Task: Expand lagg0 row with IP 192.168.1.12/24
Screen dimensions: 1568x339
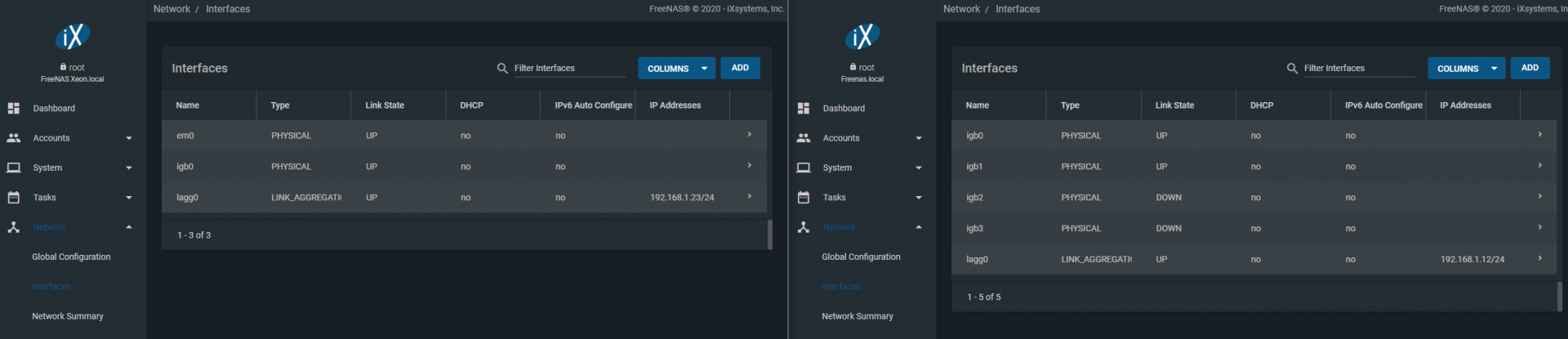Action: click(1539, 258)
